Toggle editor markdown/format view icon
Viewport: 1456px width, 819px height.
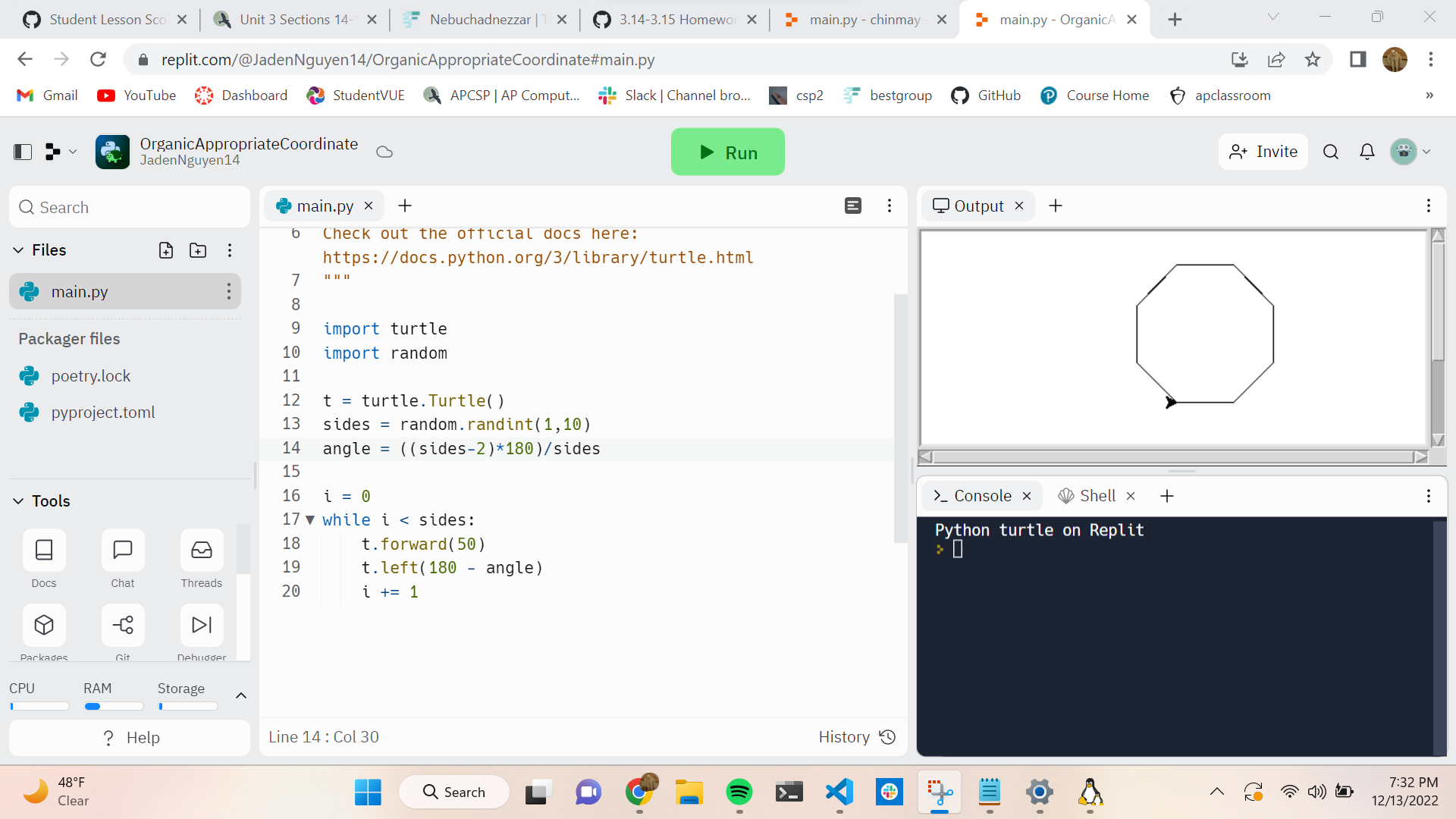(x=853, y=206)
